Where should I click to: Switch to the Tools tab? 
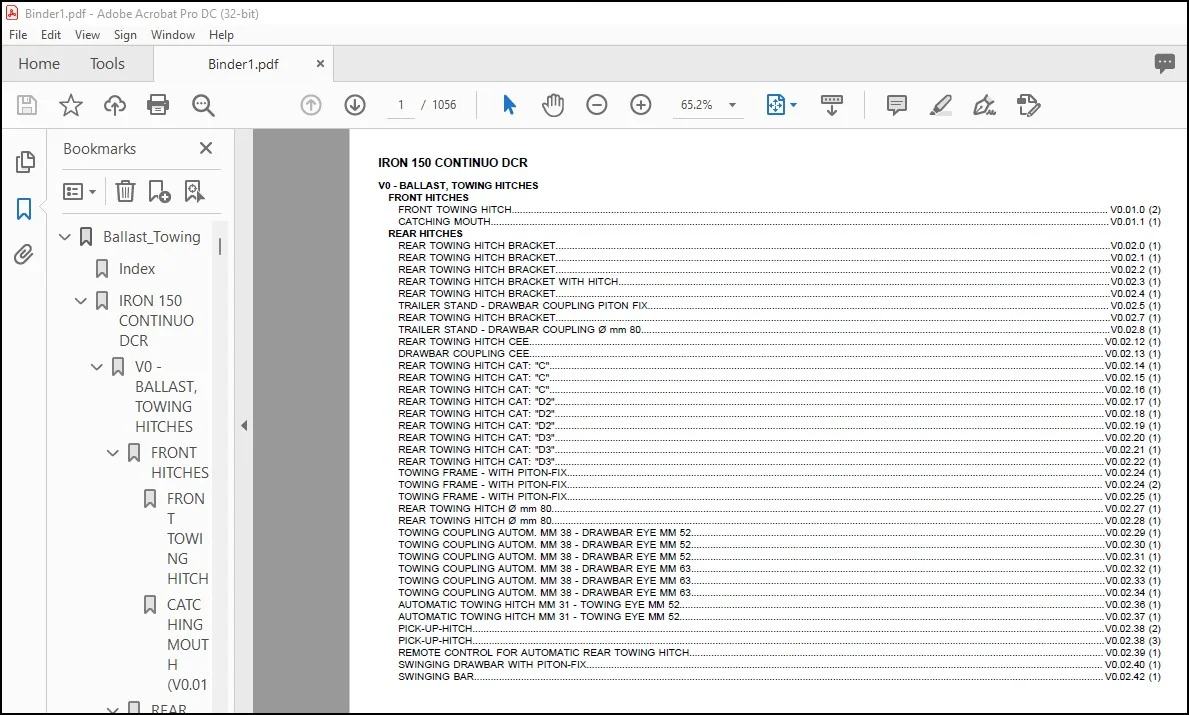[x=107, y=64]
